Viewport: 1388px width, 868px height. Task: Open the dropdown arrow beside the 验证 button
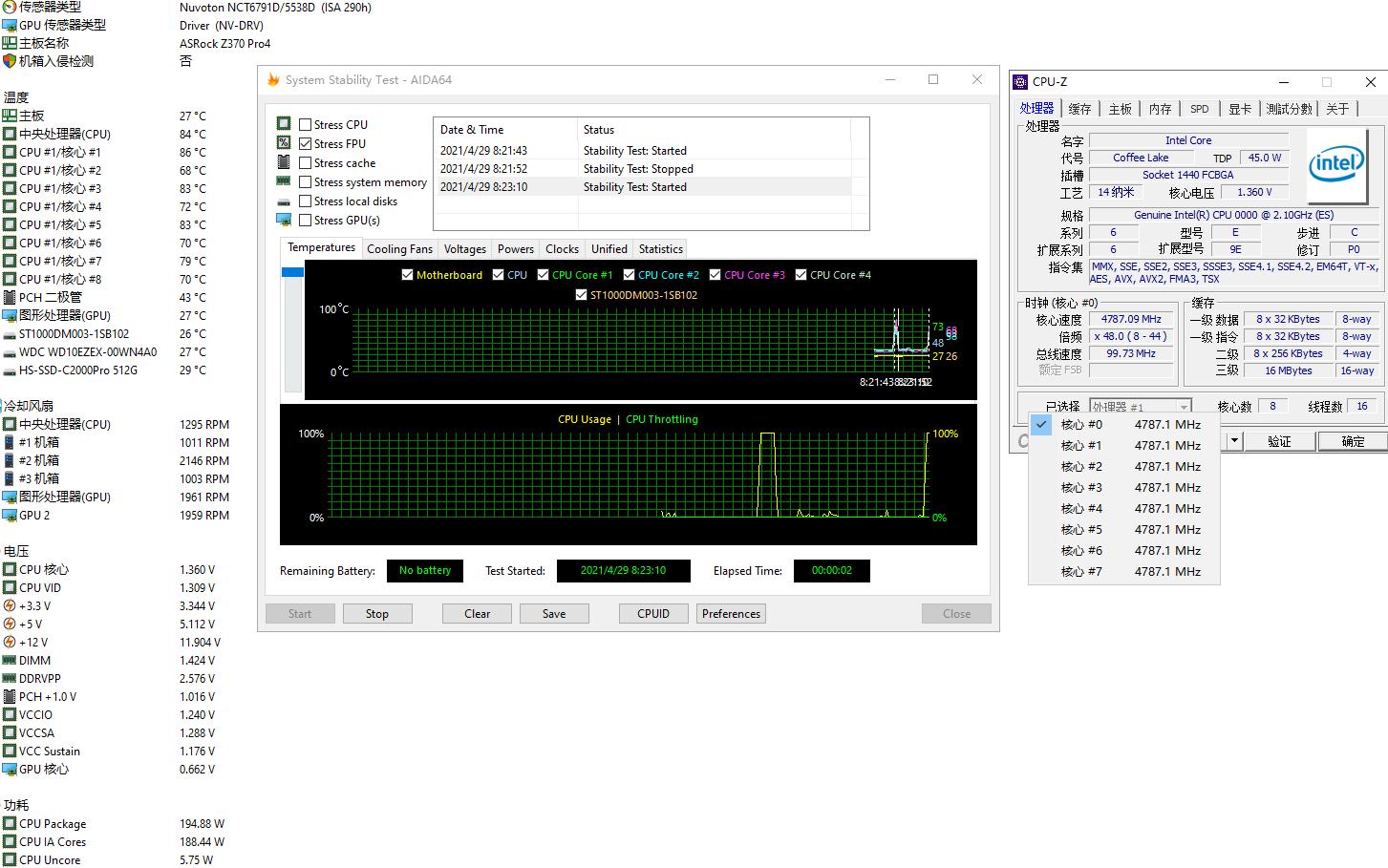pos(1232,440)
